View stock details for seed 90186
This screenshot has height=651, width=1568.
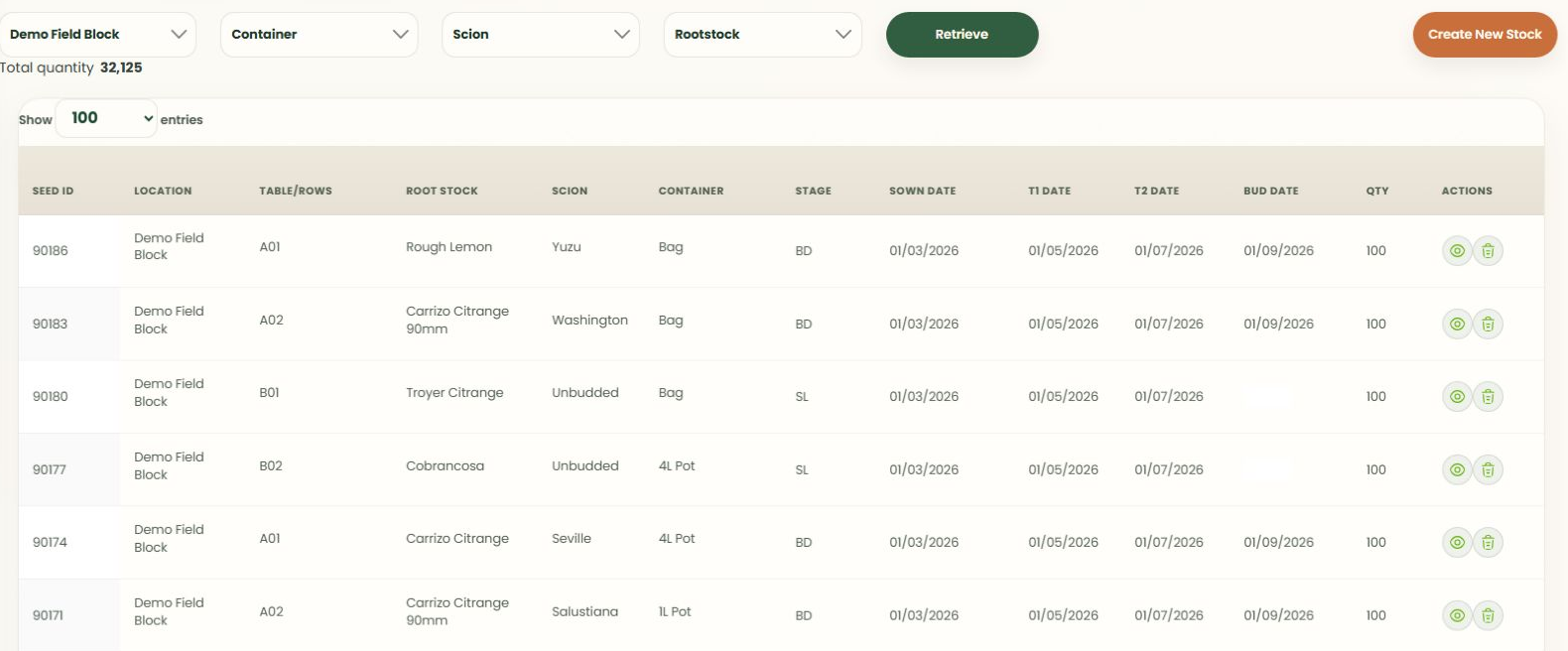coord(1457,251)
